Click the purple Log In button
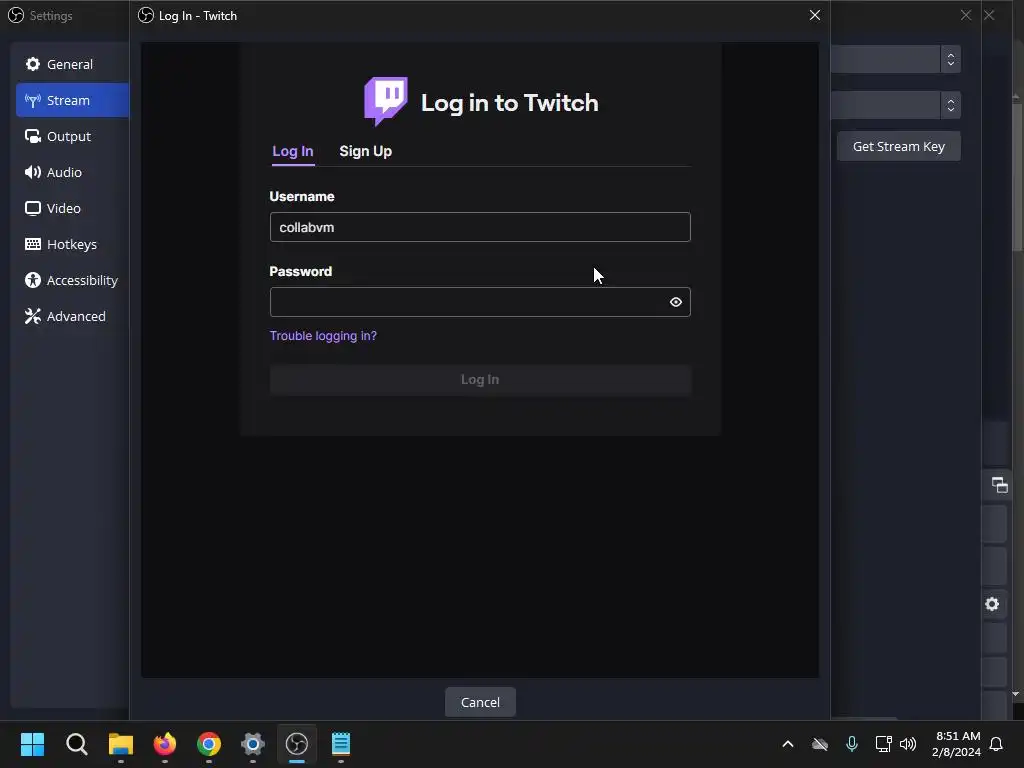This screenshot has width=1024, height=768. pyautogui.click(x=480, y=379)
